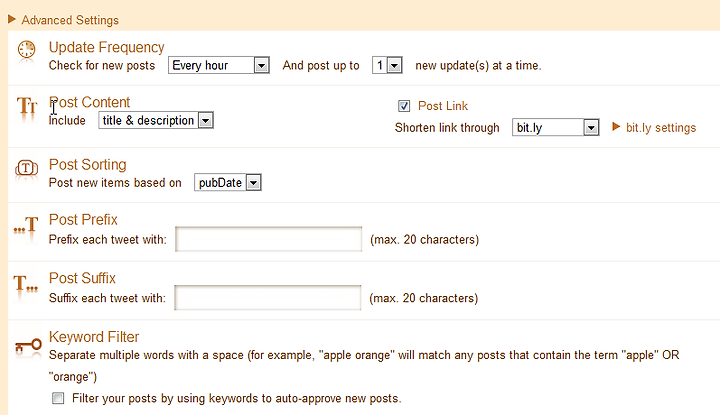Viewport: 720px width, 415px height.
Task: Click the Post Sorting icon
Action: pos(26,168)
